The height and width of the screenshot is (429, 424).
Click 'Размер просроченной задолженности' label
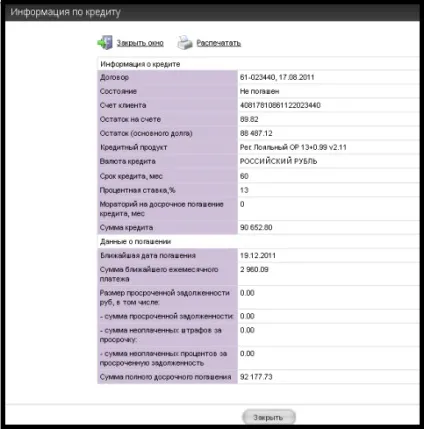point(165,297)
